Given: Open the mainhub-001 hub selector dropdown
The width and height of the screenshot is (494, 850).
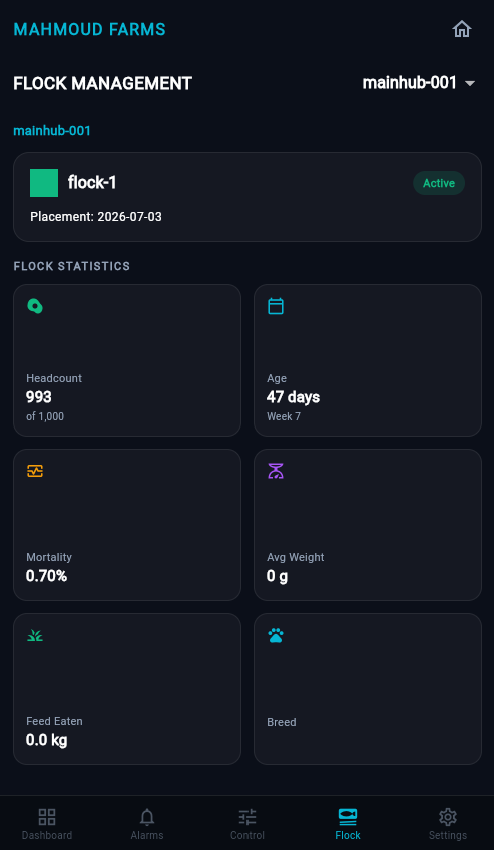Looking at the screenshot, I should pyautogui.click(x=419, y=83).
